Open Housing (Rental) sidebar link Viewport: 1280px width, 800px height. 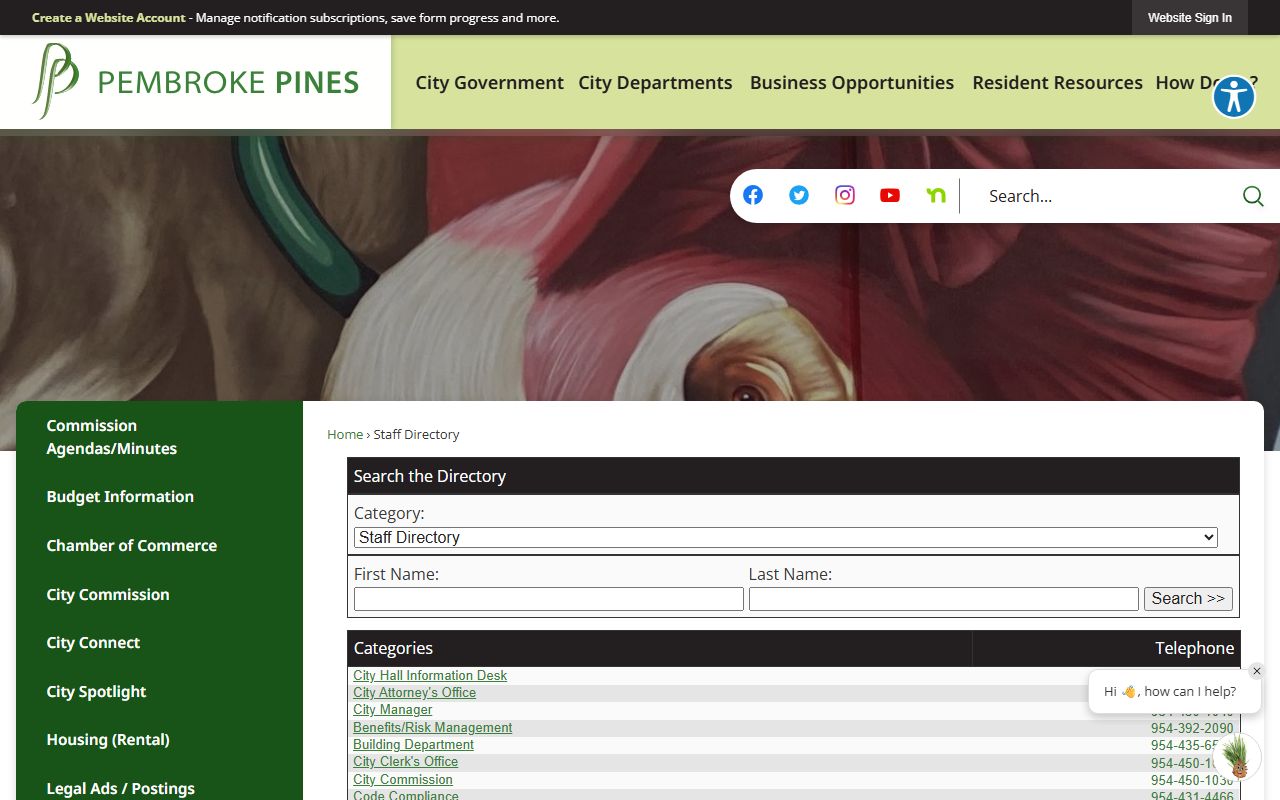click(x=108, y=739)
